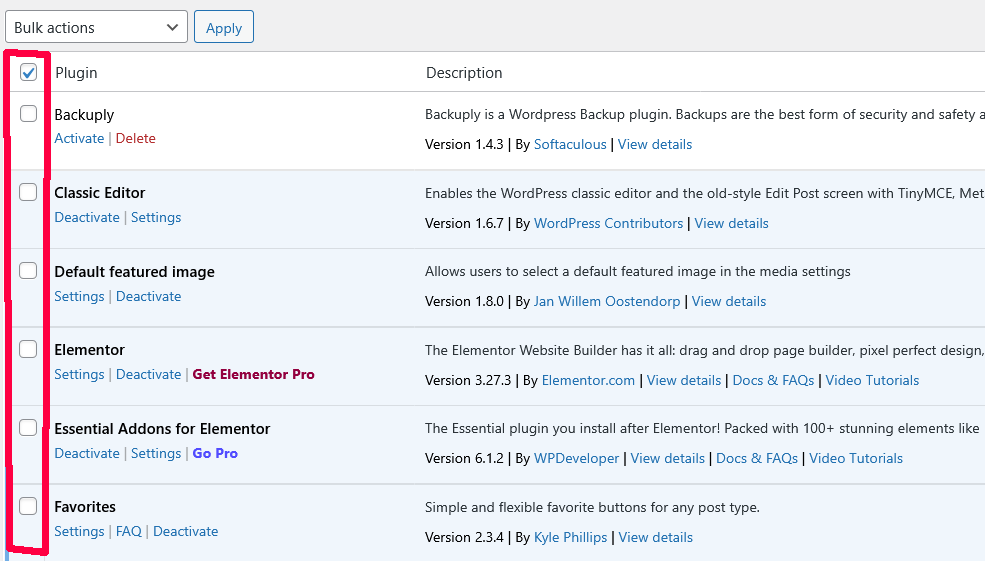View details for Default featured image
This screenshot has width=985, height=561.
(x=729, y=302)
